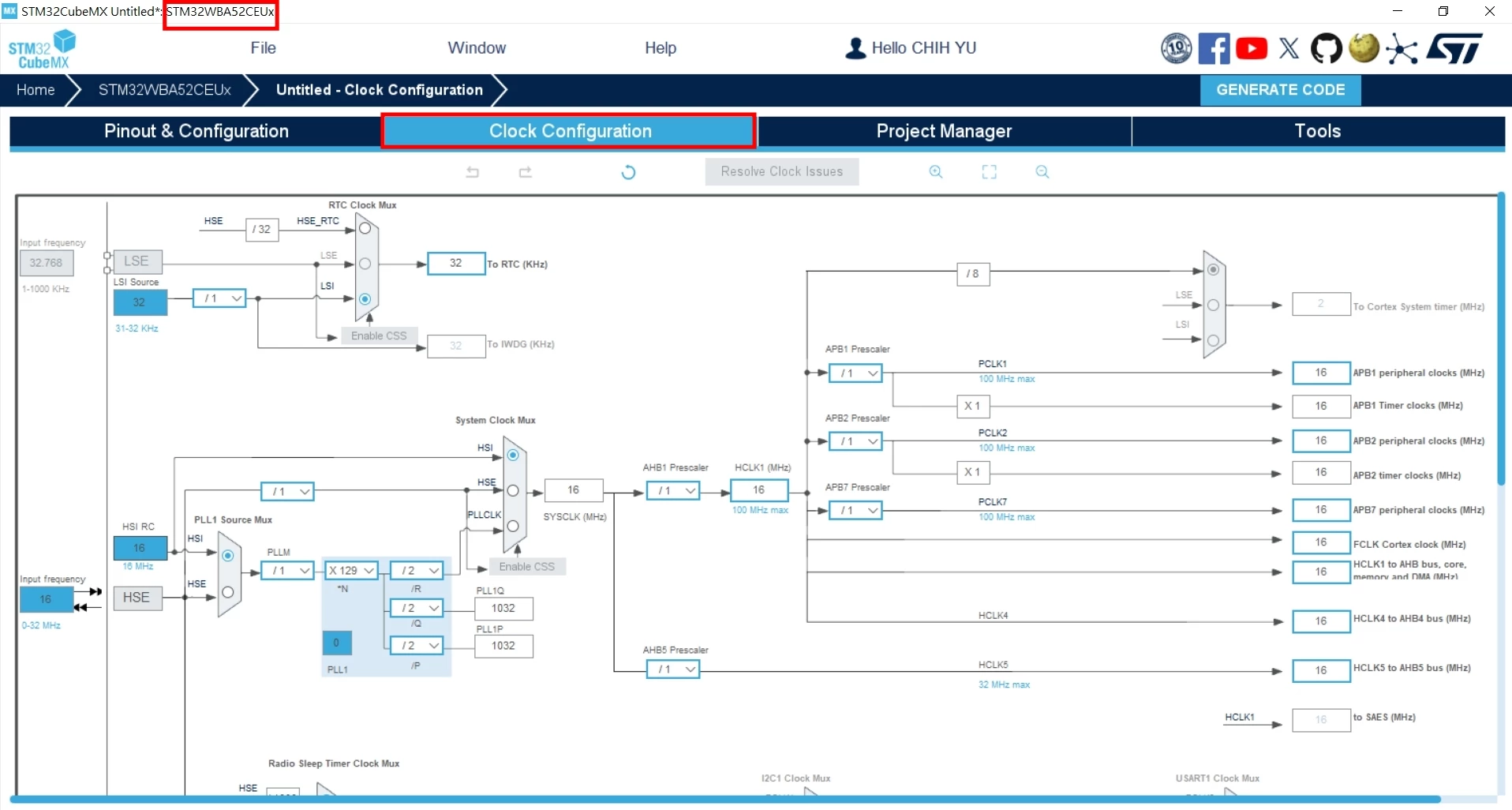This screenshot has width=1512, height=810.
Task: Click the LSE input frequency 32.768 field
Action: (x=46, y=263)
